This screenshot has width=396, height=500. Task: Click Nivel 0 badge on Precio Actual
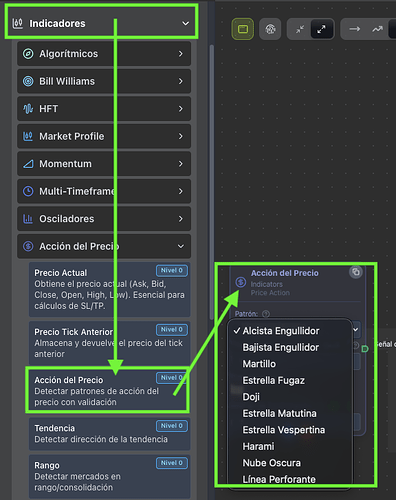[172, 270]
